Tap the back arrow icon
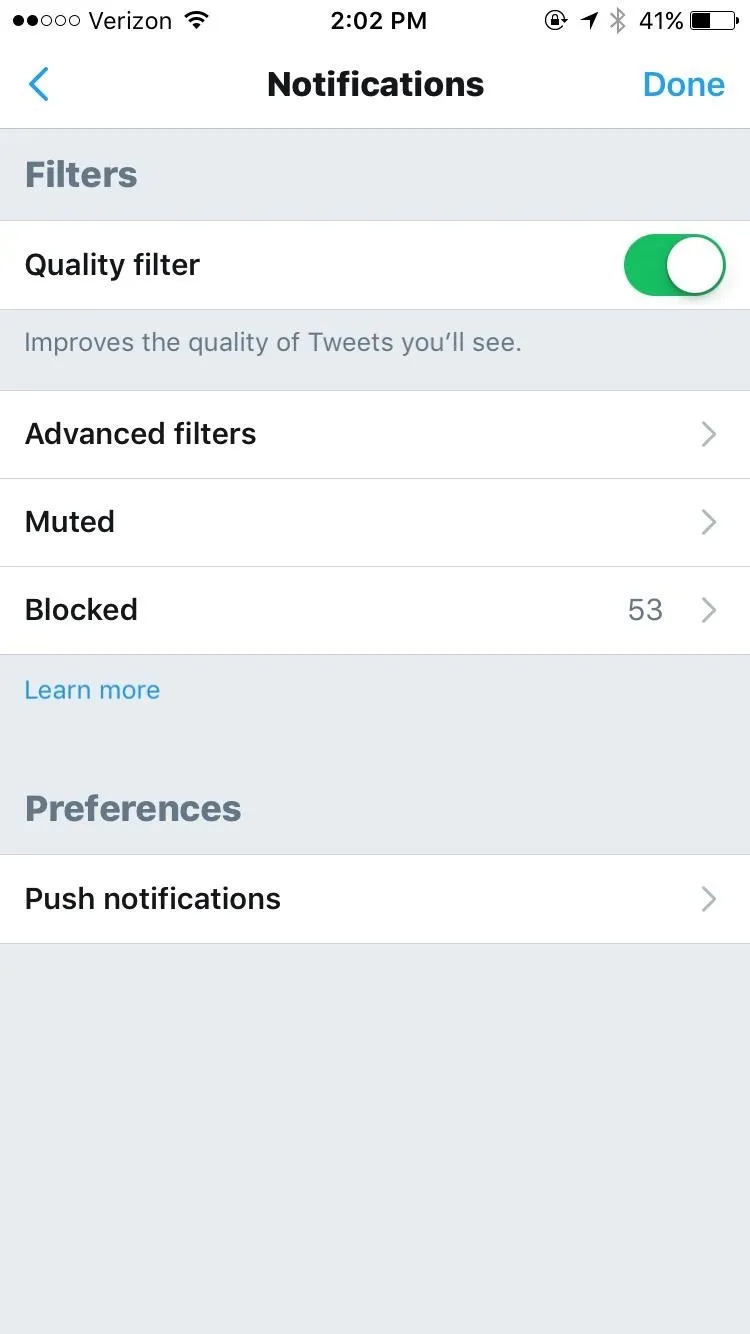Image resolution: width=750 pixels, height=1334 pixels. coord(39,85)
